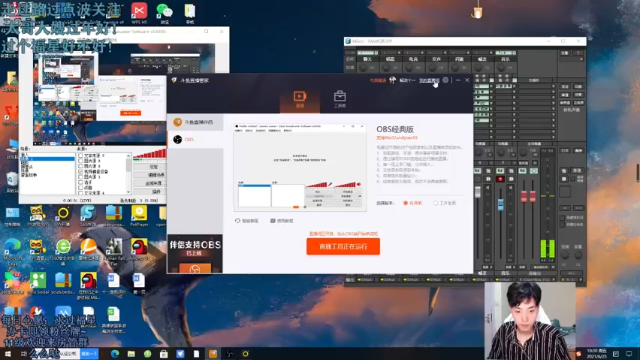Screen dimensions: 640x360
Task: Toggle the first source checkbox in OBS list
Action: [x=81, y=156]
